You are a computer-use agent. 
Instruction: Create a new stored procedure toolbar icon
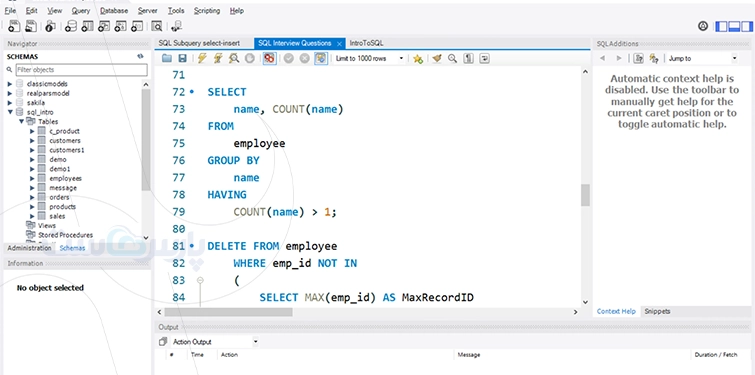point(120,26)
